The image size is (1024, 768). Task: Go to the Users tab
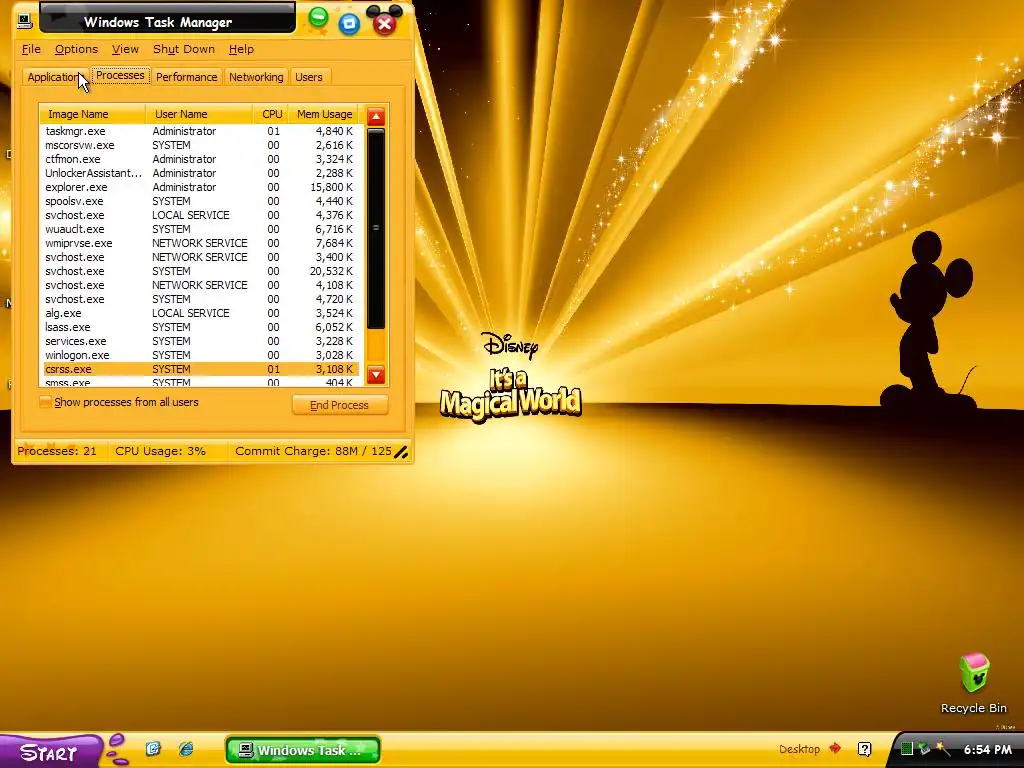point(309,77)
